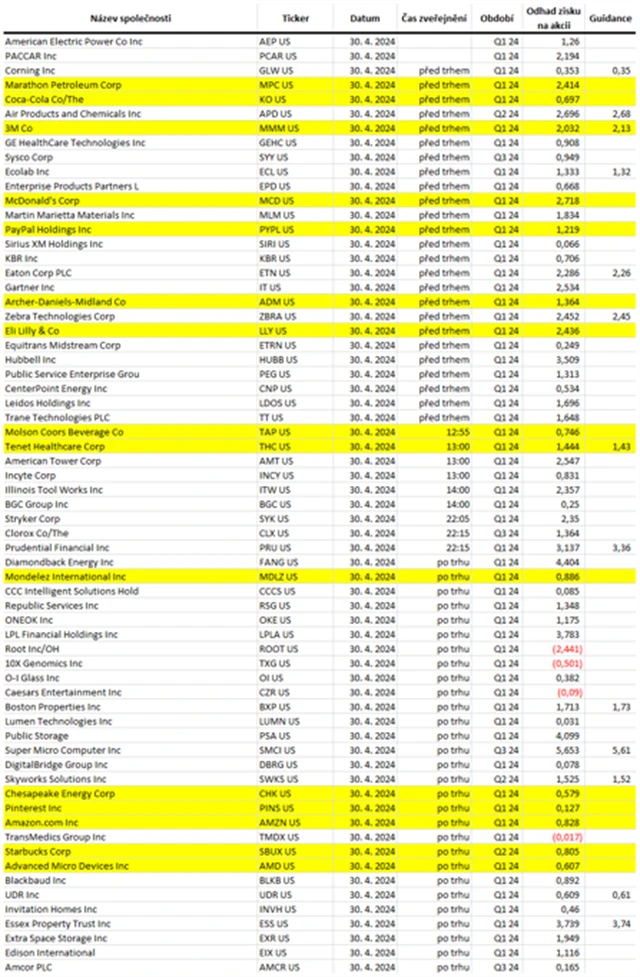Select the McDonald's Corp cell
Viewport: 640px width, 977px height.
42,201
